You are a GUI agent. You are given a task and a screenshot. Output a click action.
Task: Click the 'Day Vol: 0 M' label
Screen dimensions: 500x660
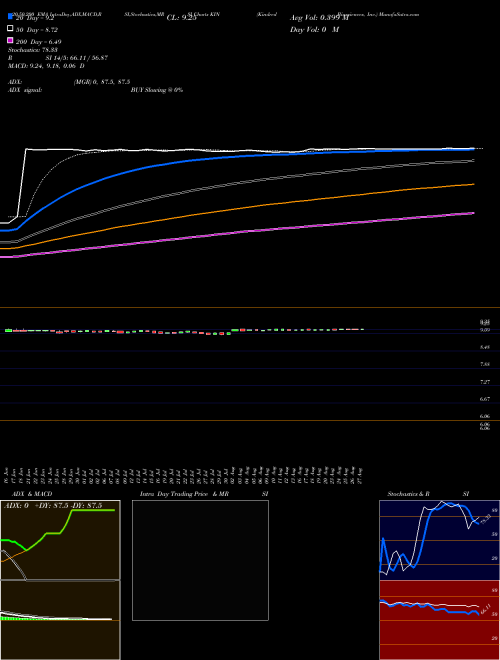click(x=314, y=30)
